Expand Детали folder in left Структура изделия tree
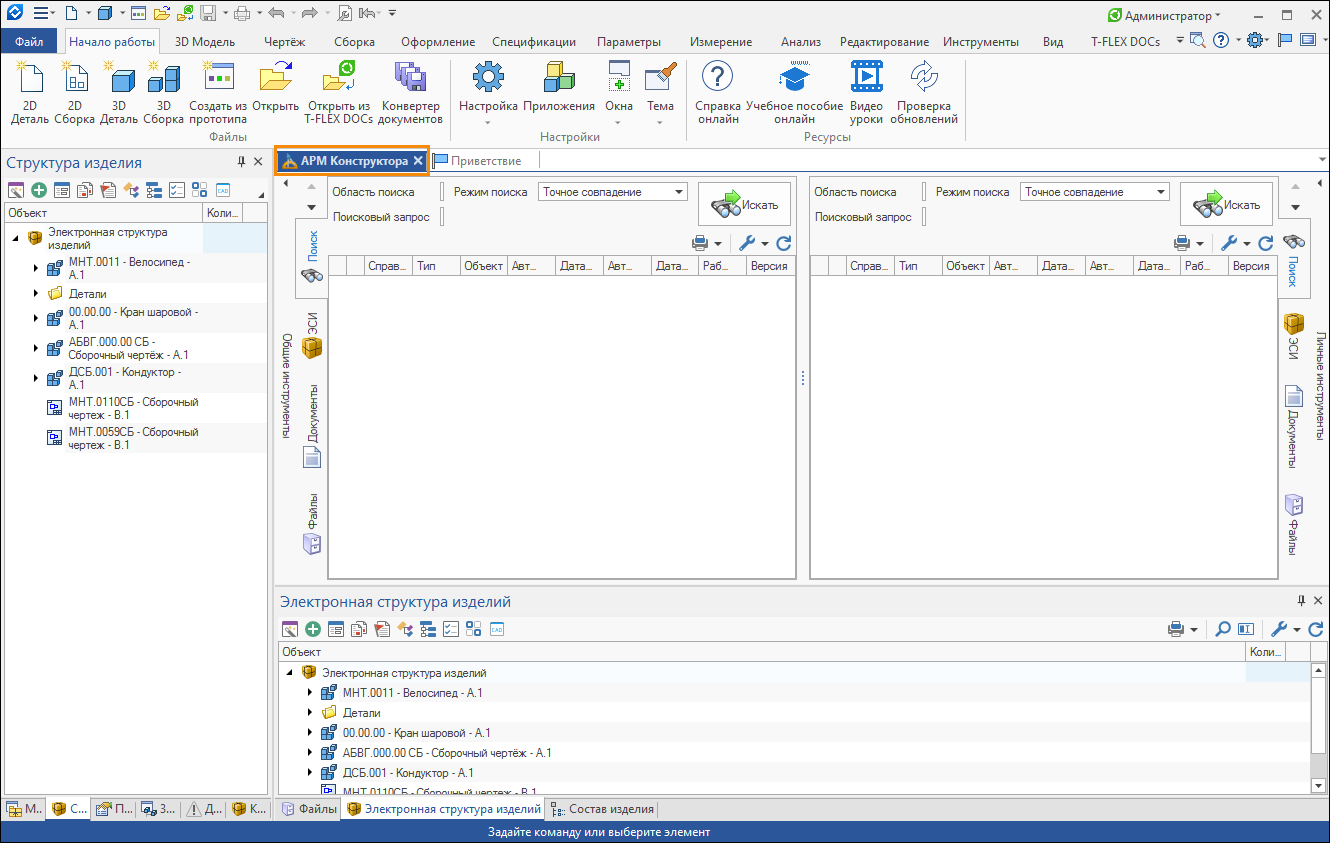 click(36, 294)
